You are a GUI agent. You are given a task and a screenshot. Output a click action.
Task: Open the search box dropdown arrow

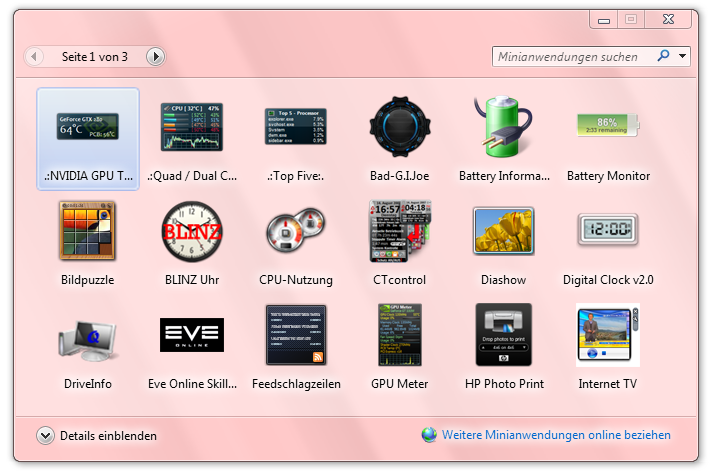pyautogui.click(x=683, y=57)
